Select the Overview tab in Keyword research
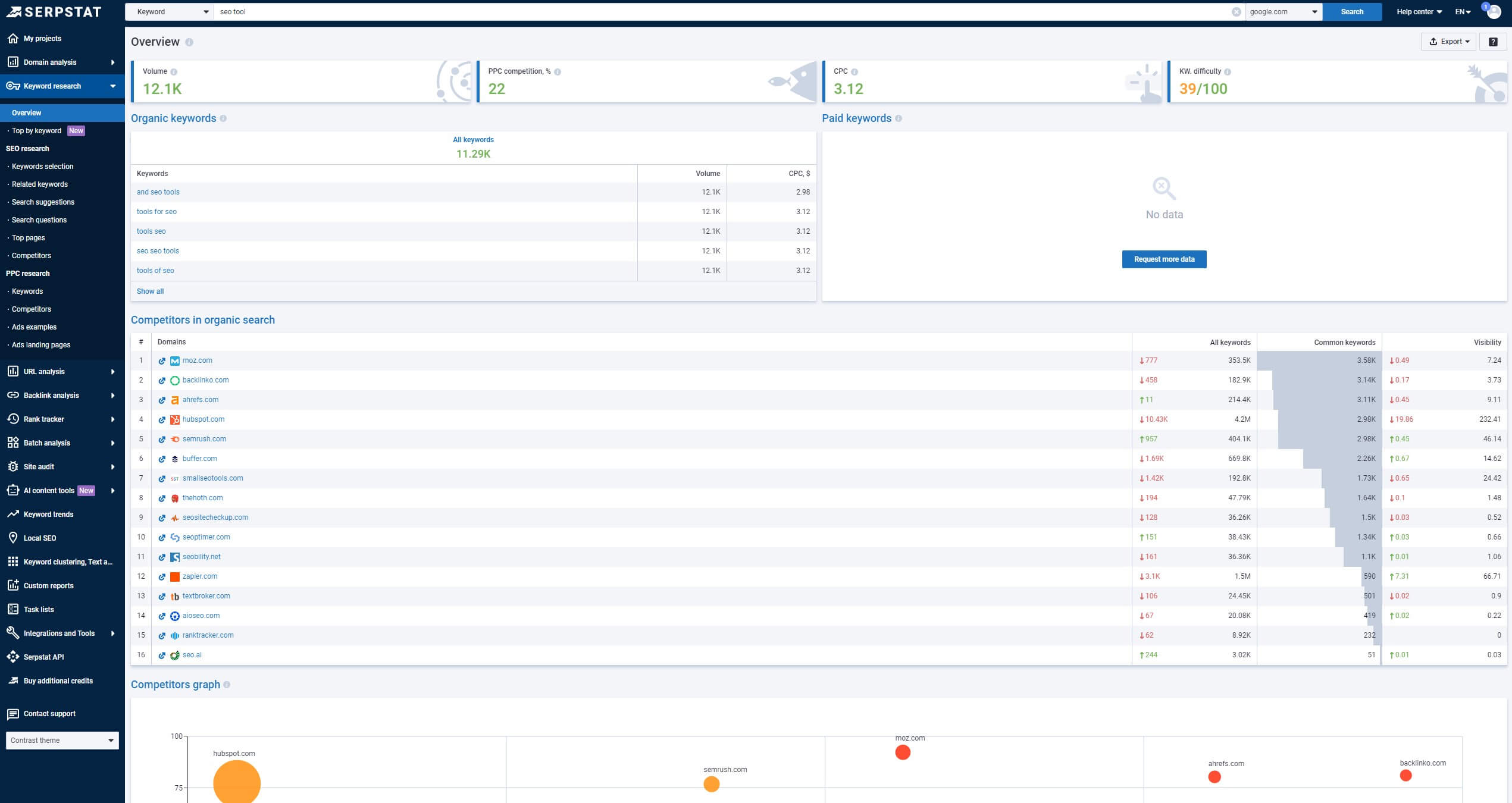1512x803 pixels. click(x=26, y=112)
